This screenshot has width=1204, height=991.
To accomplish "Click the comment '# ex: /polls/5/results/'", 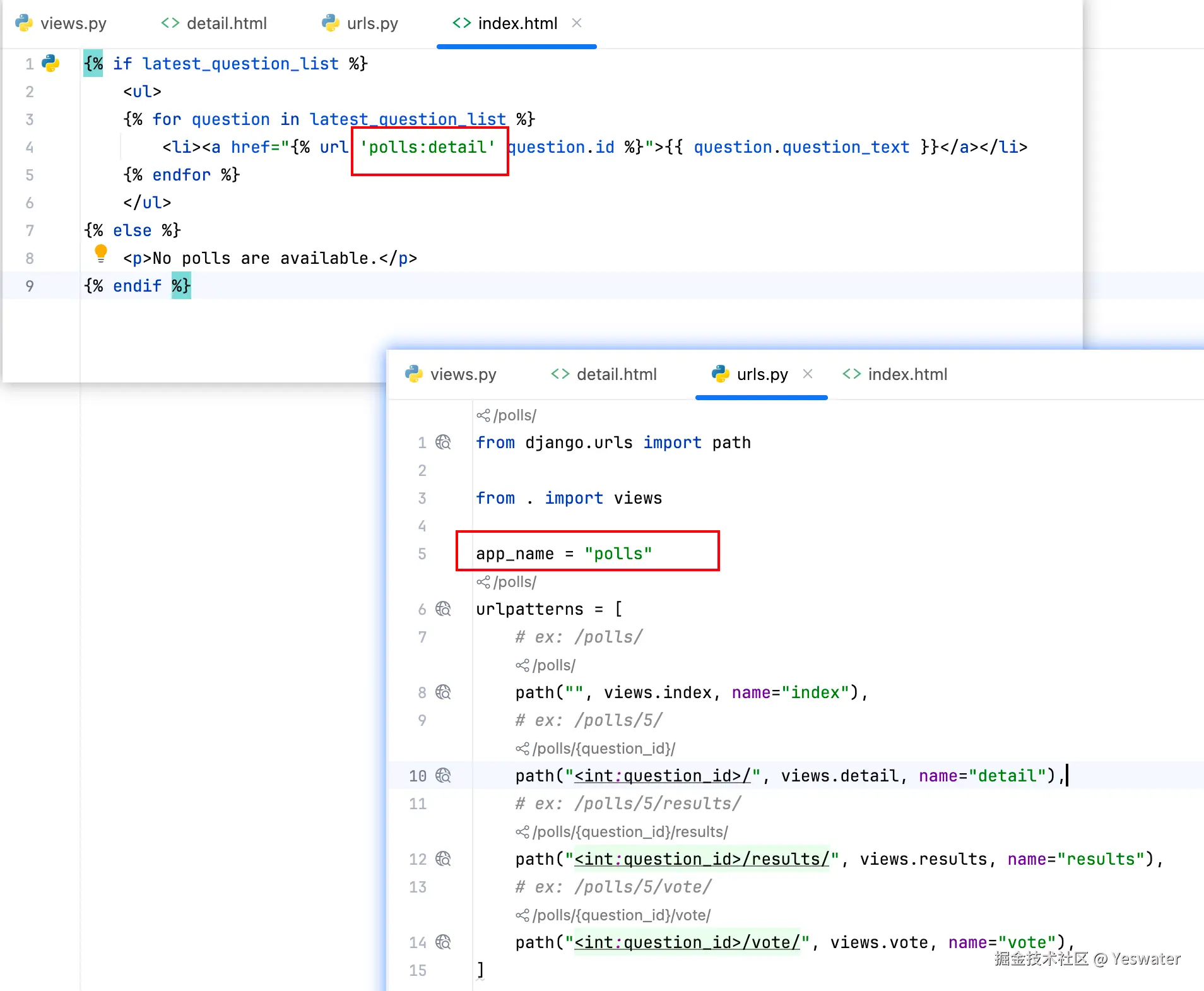I will point(629,804).
